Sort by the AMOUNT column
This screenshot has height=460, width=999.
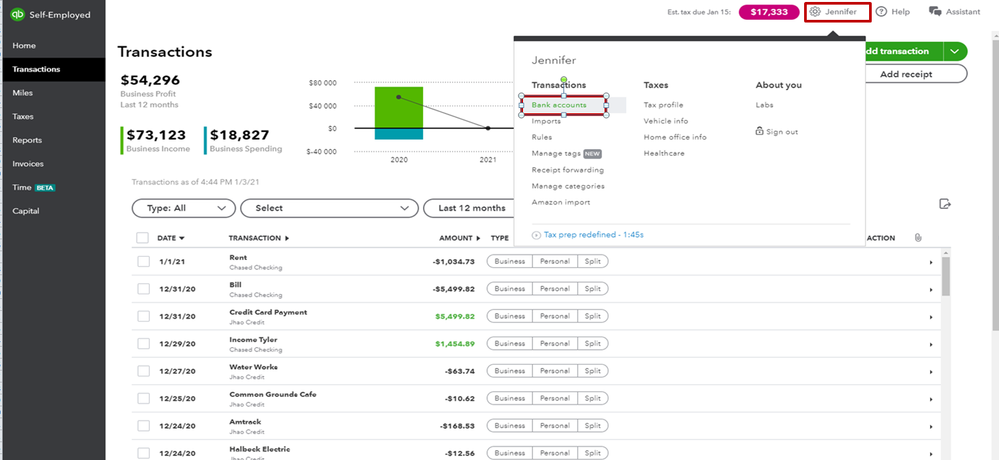pos(459,238)
